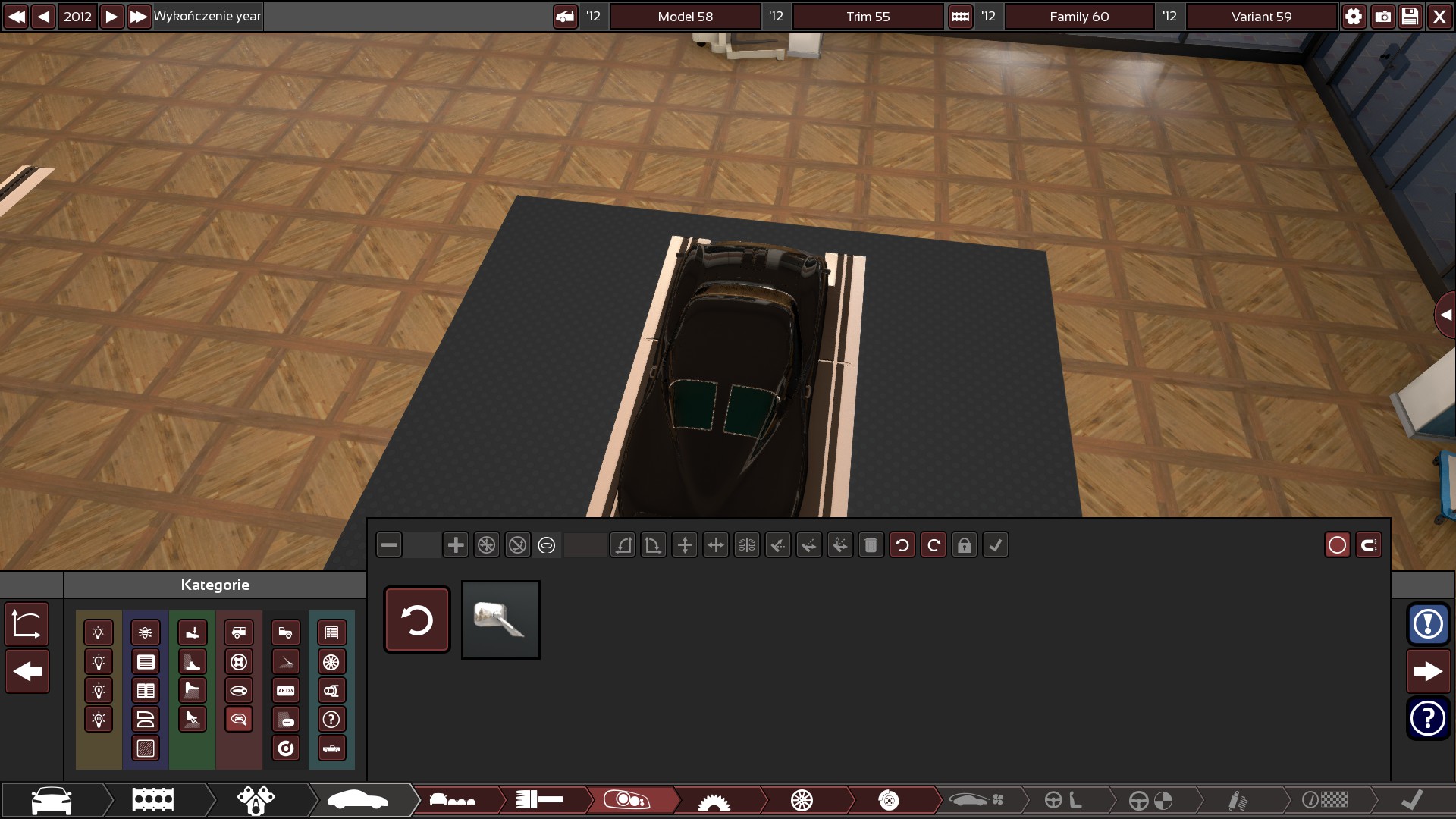The height and width of the screenshot is (819, 1456).
Task: Select the round fuel cap category
Action: 239,662
